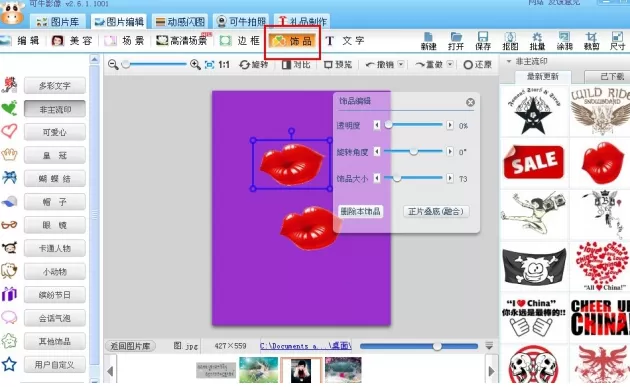The height and width of the screenshot is (387, 630).
Task: Open the 饰品 accessories section
Action: point(292,41)
